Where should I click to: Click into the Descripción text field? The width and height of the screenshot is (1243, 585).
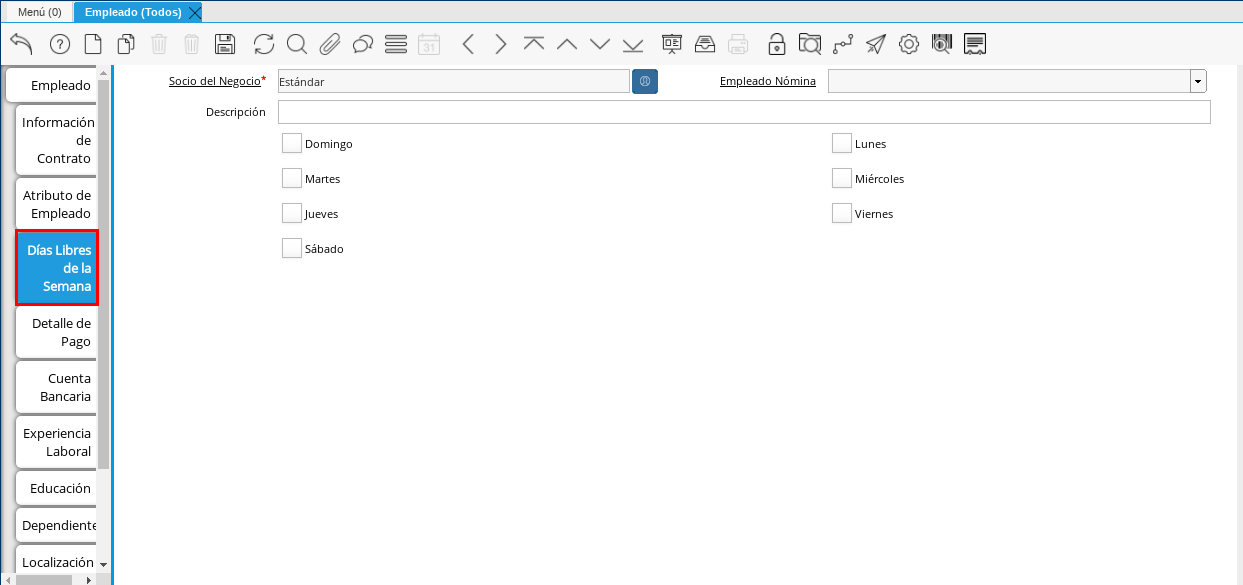point(743,112)
